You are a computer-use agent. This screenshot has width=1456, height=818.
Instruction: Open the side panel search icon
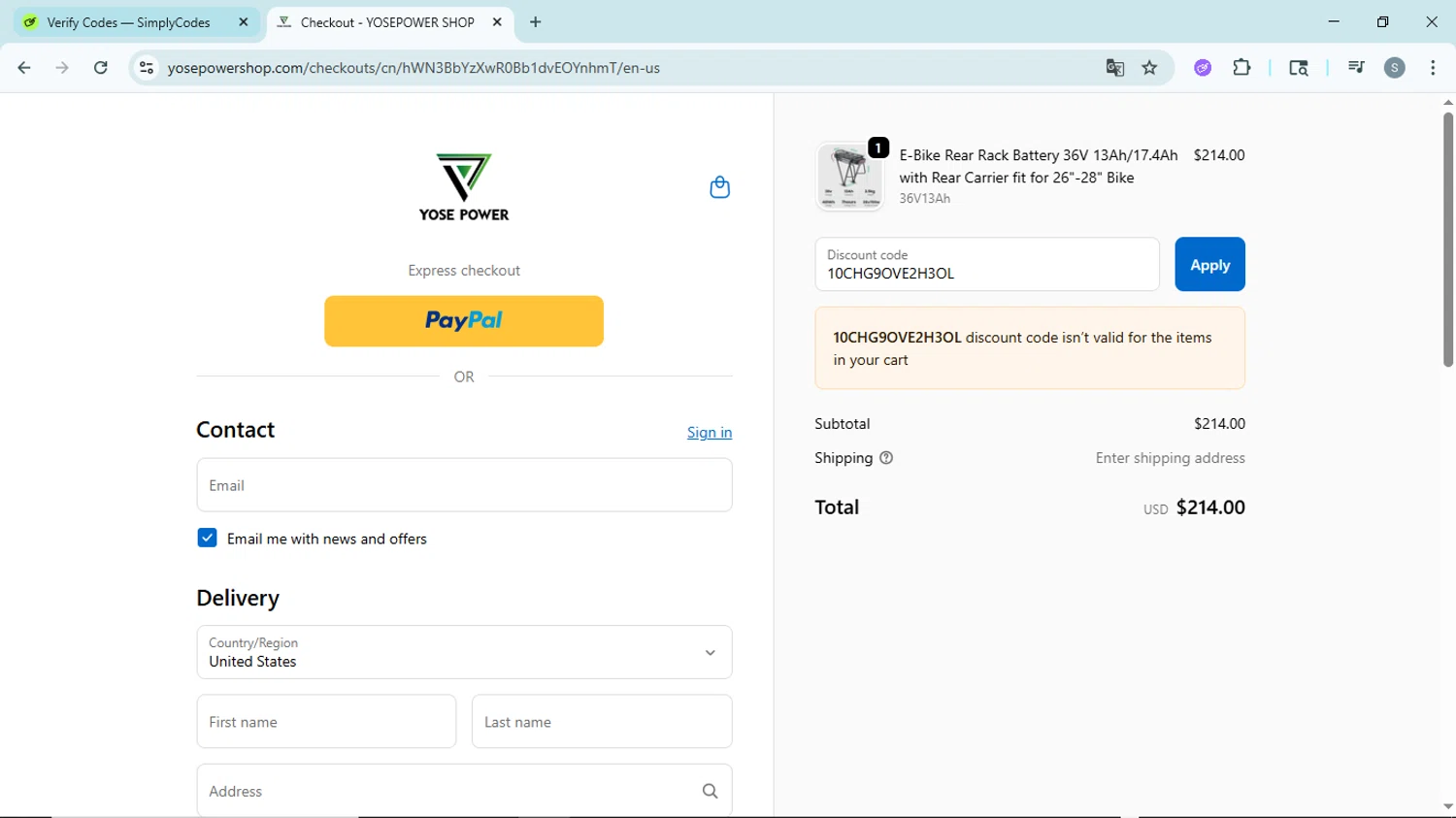[x=1299, y=68]
